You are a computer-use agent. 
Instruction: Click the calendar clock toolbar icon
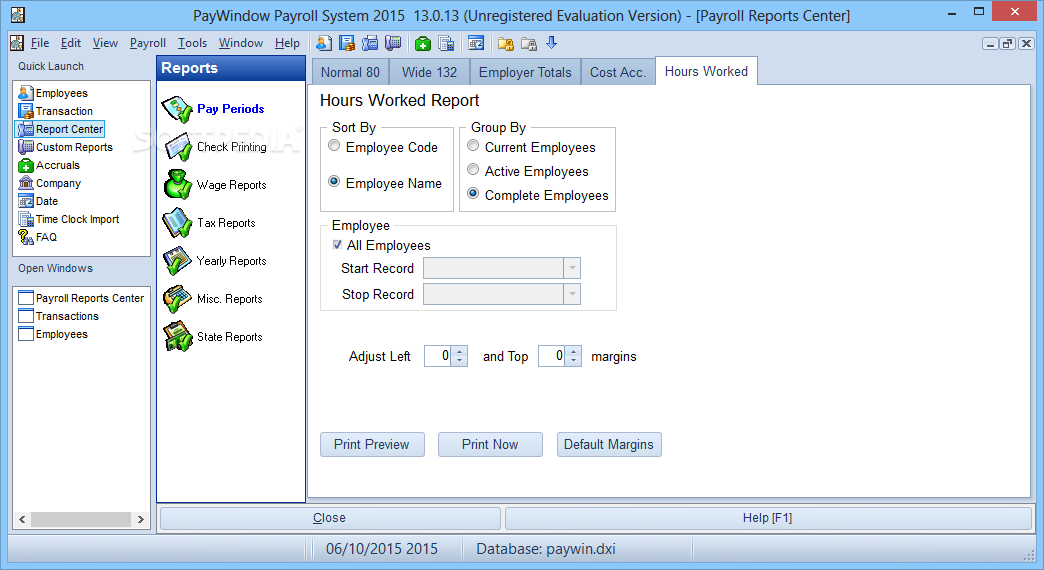476,43
